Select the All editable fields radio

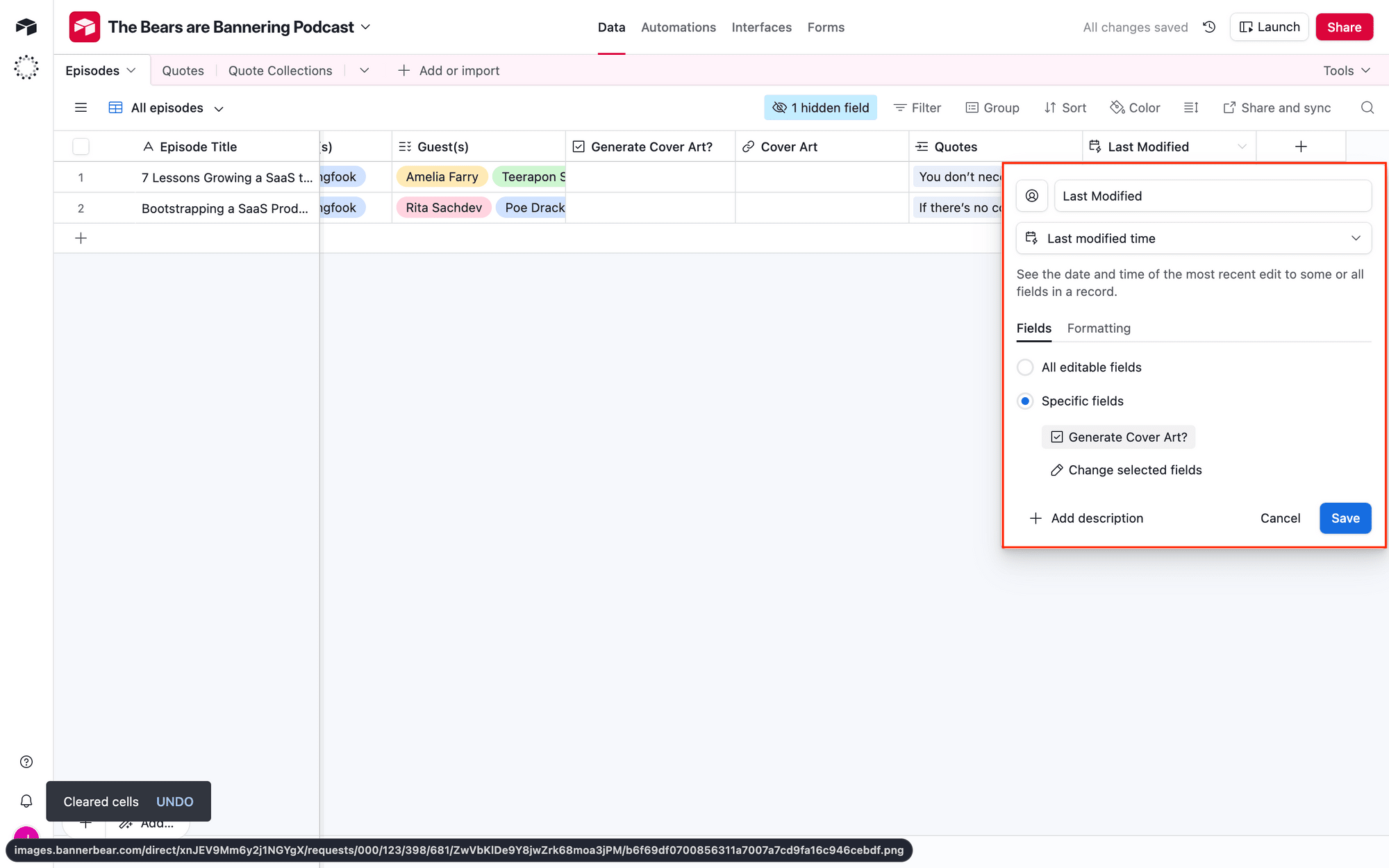[x=1025, y=367]
